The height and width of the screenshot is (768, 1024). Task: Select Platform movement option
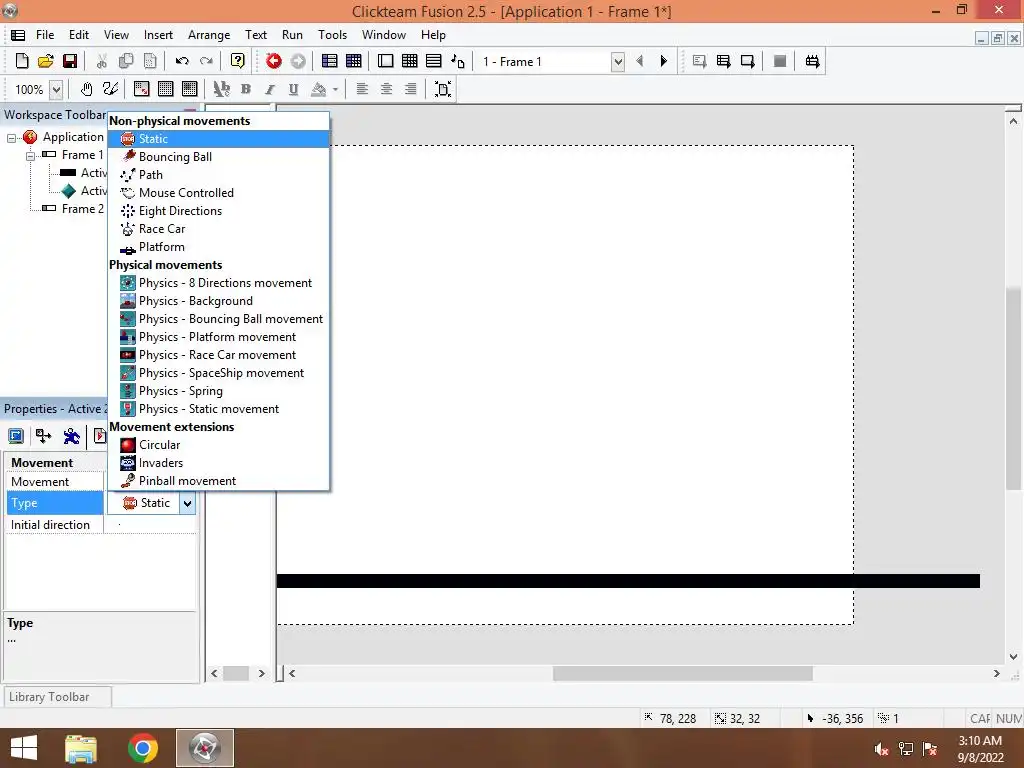pyautogui.click(x=219, y=247)
